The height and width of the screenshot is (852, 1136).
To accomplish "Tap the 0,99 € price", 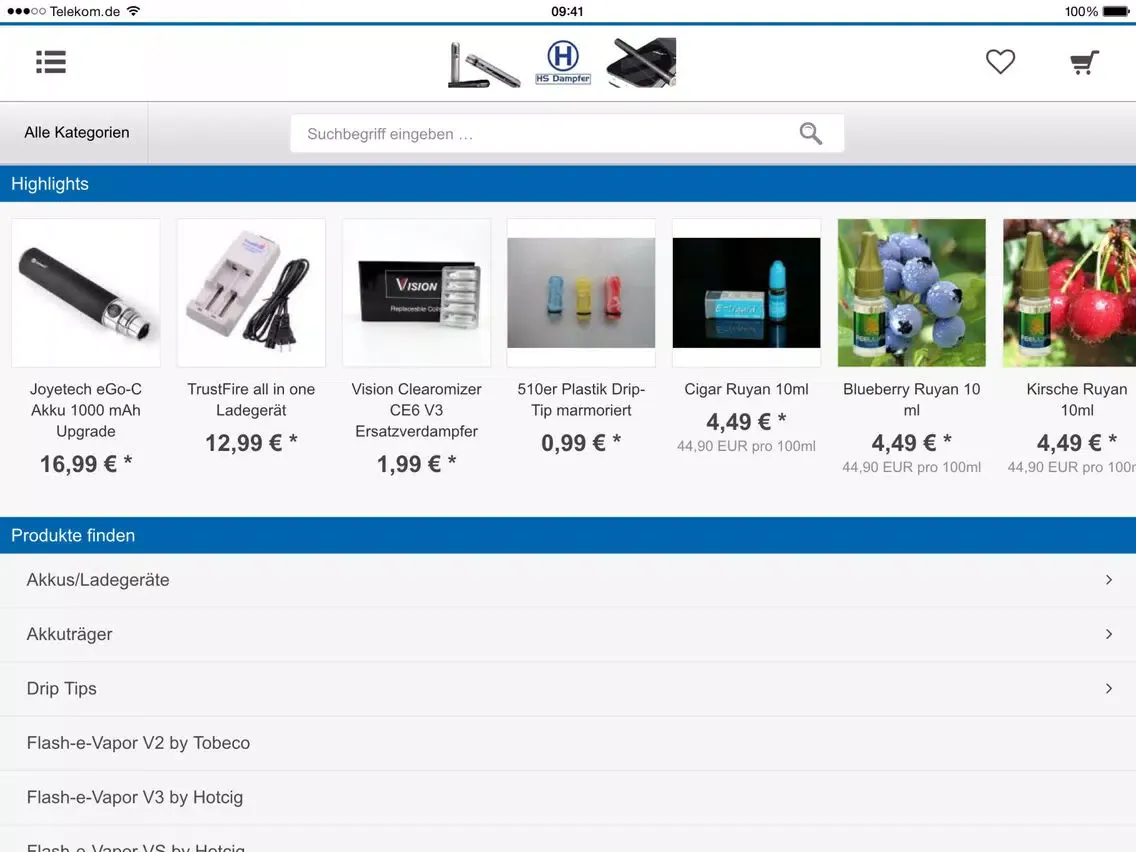I will tap(581, 443).
